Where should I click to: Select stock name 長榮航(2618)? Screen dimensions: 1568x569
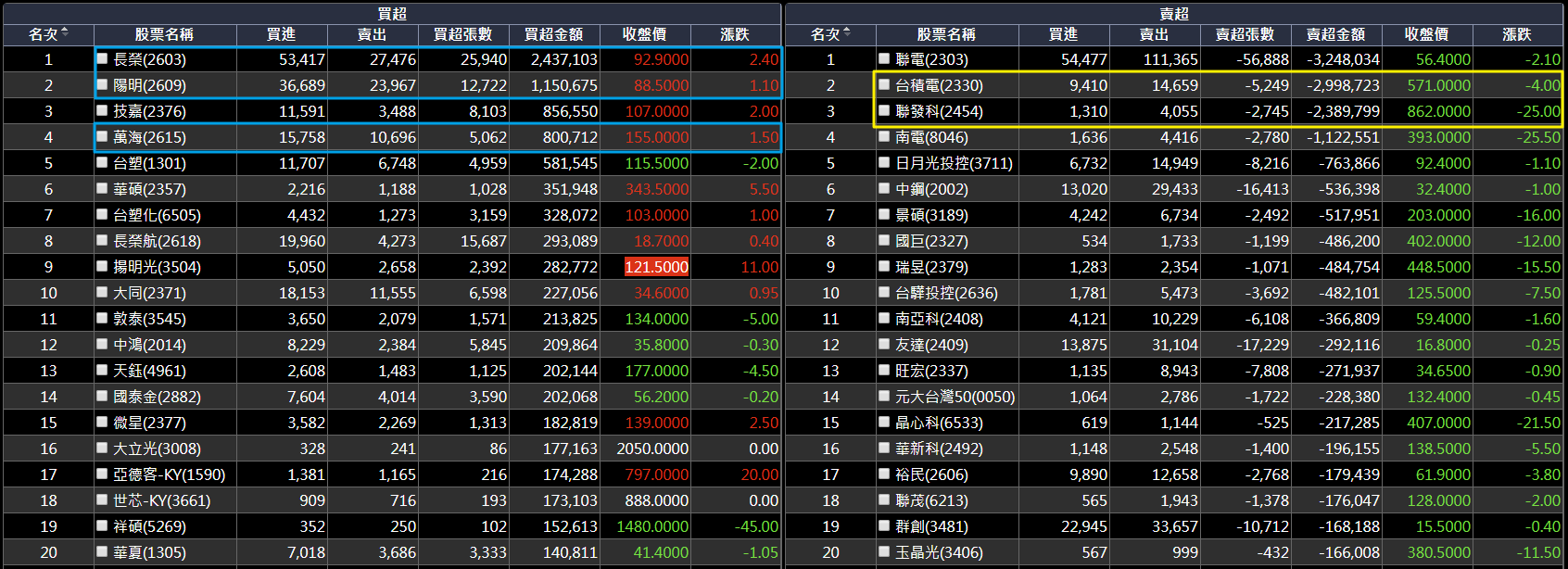(x=157, y=241)
